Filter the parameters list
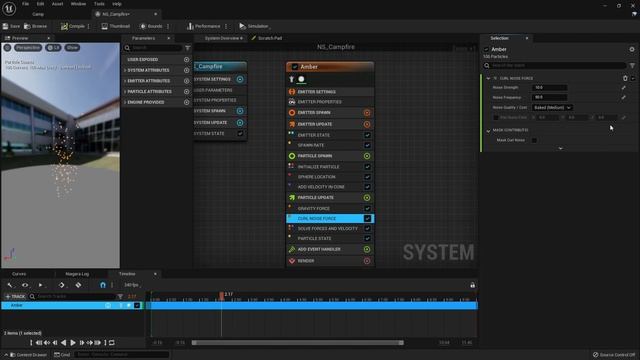Viewport: 640px width, 360px height. pyautogui.click(x=188, y=48)
